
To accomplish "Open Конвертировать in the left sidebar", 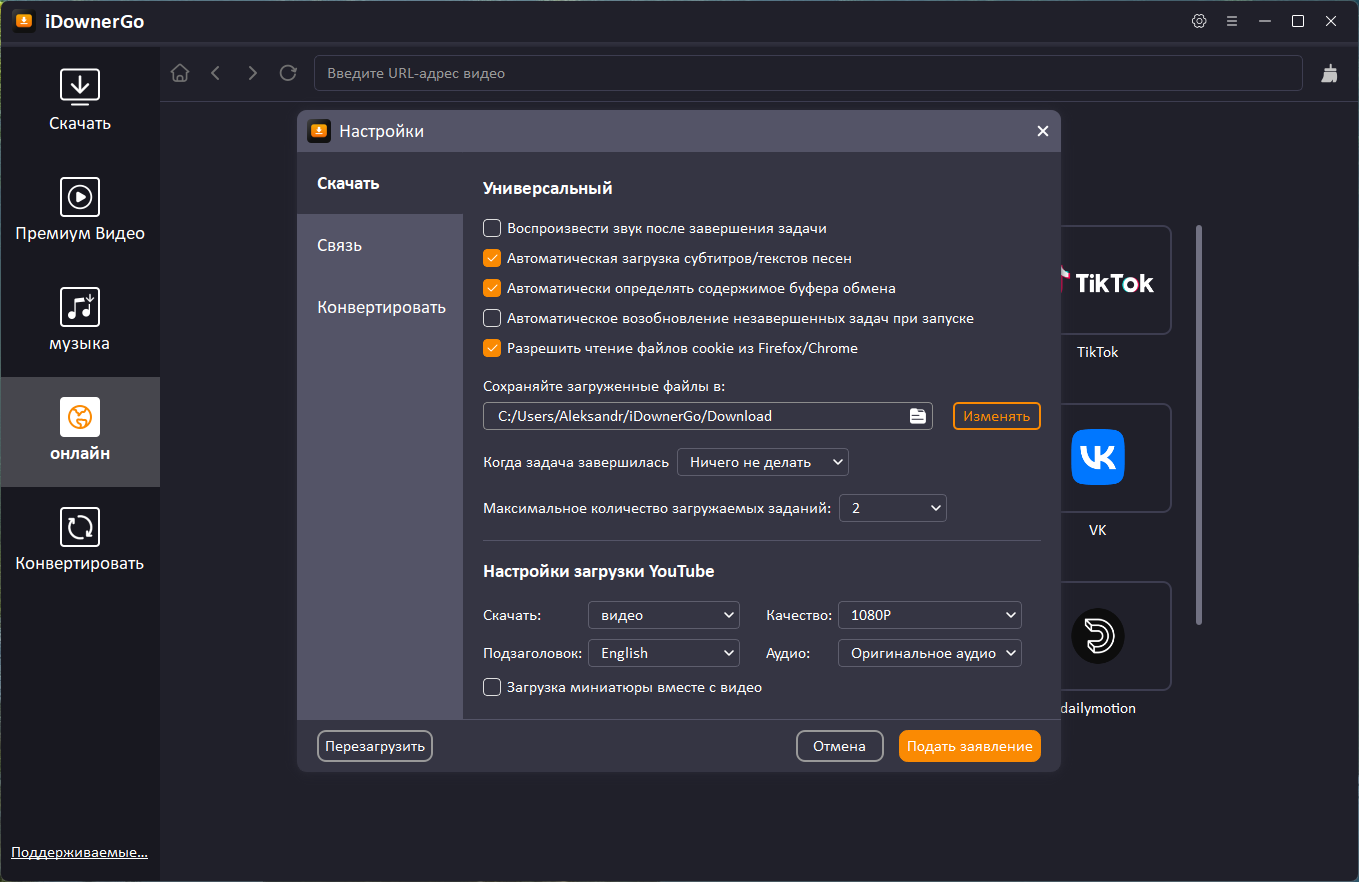I will (x=80, y=540).
